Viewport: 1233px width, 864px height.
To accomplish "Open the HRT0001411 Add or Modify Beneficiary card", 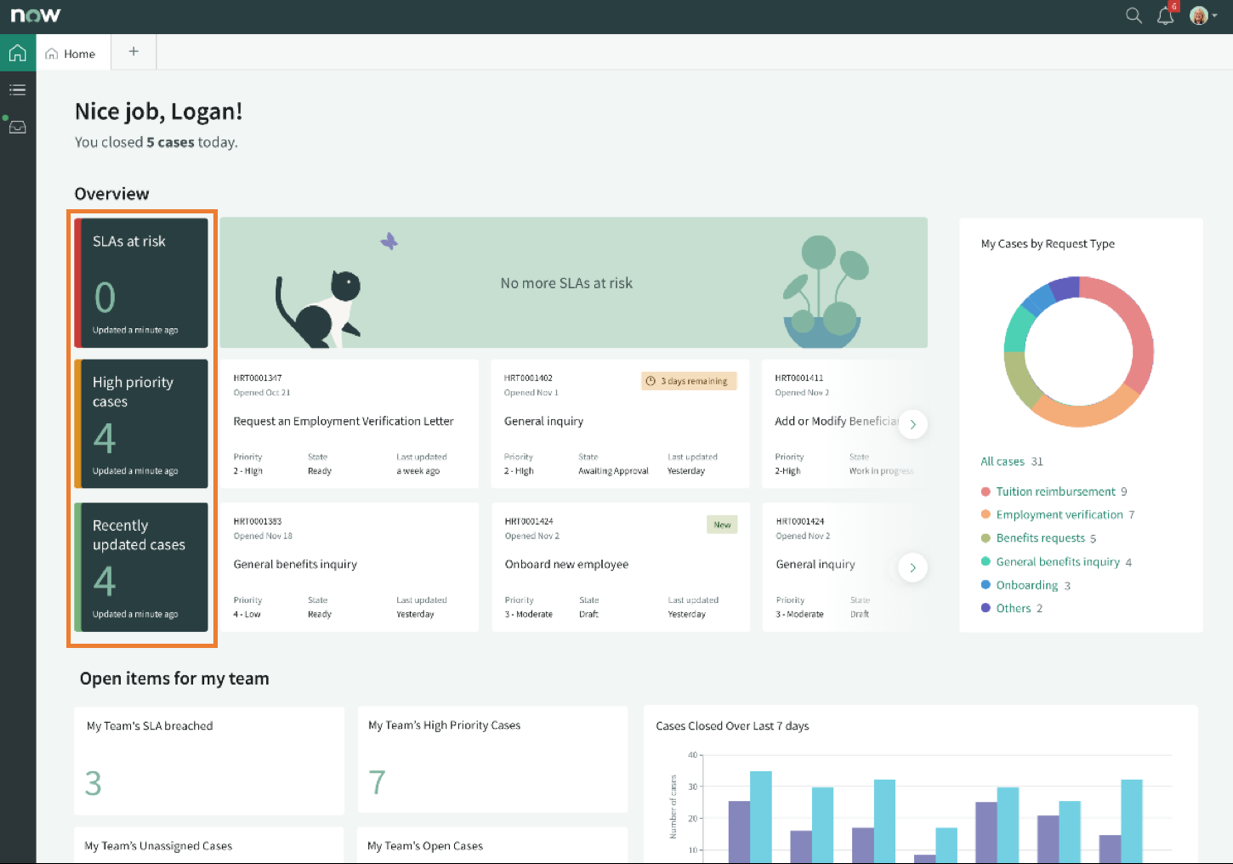I will pos(845,424).
